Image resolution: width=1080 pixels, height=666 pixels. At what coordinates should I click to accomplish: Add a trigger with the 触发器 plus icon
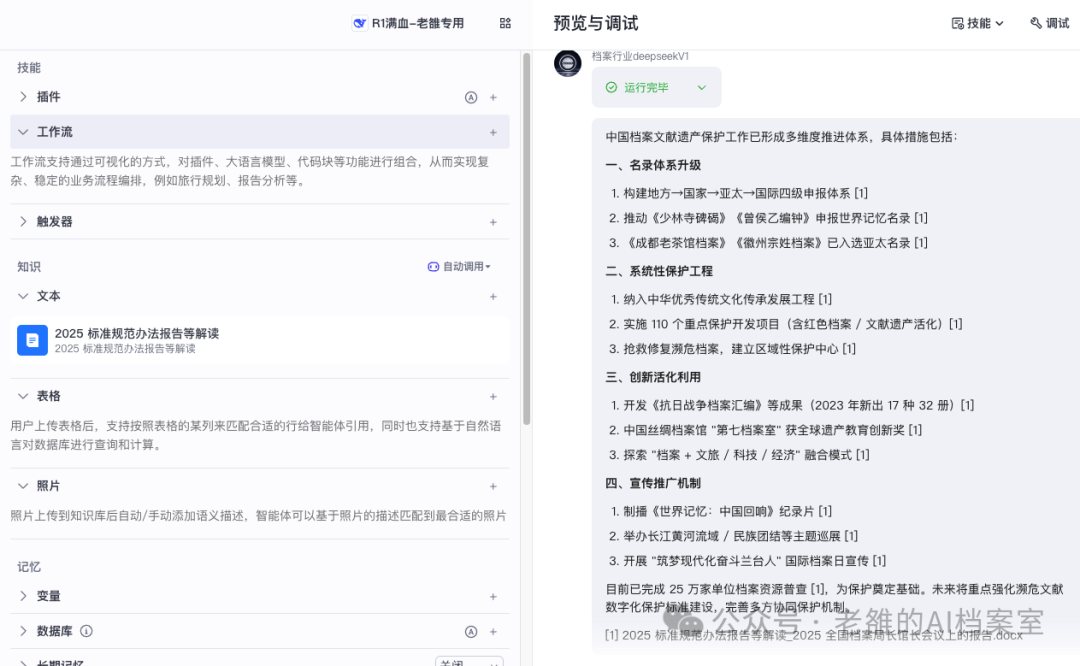click(x=493, y=222)
